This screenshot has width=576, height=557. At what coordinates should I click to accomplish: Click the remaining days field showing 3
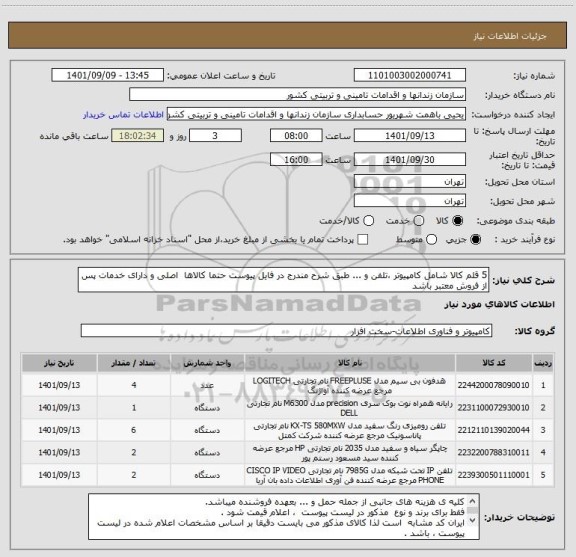[x=215, y=136]
